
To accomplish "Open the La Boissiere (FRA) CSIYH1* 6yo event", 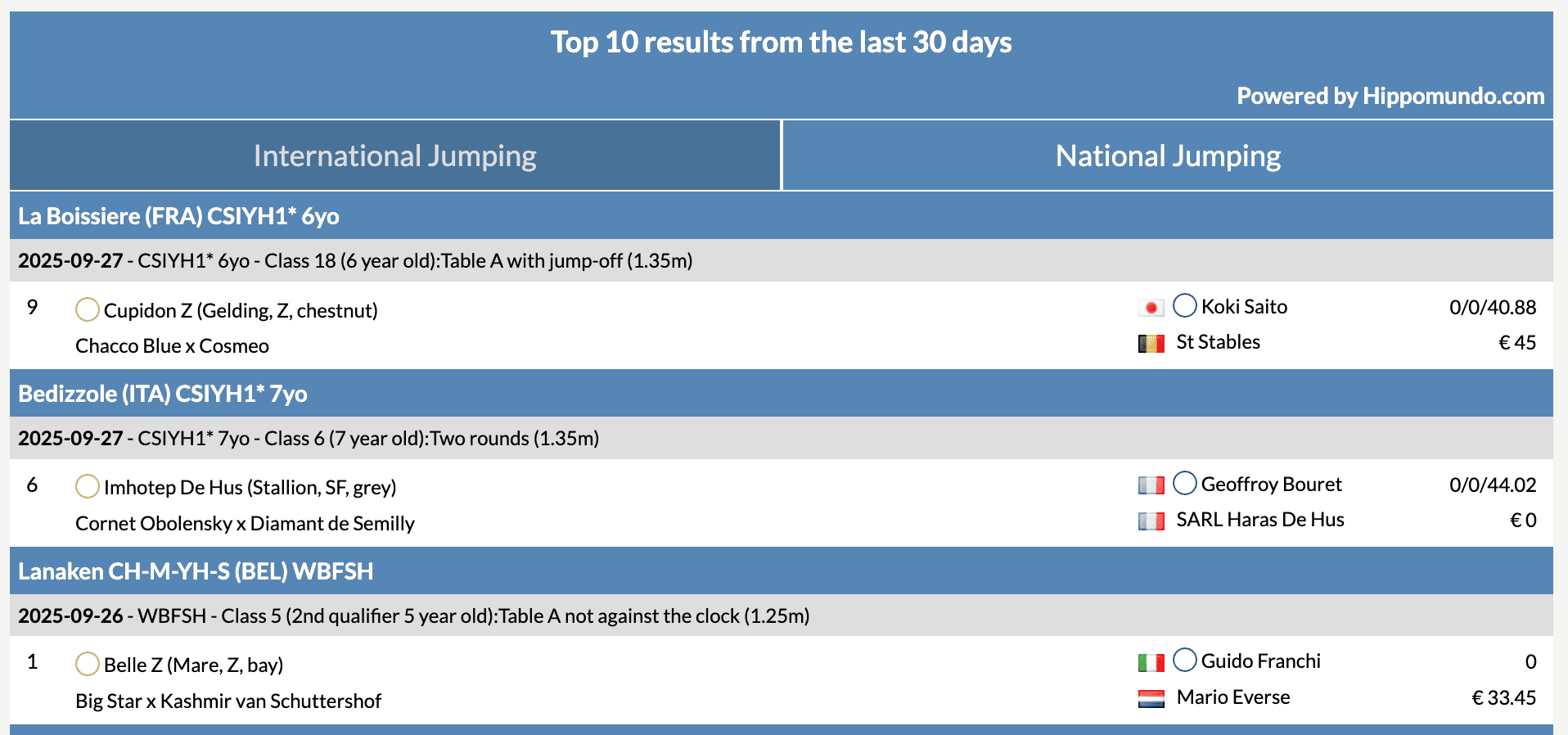I will (x=178, y=216).
